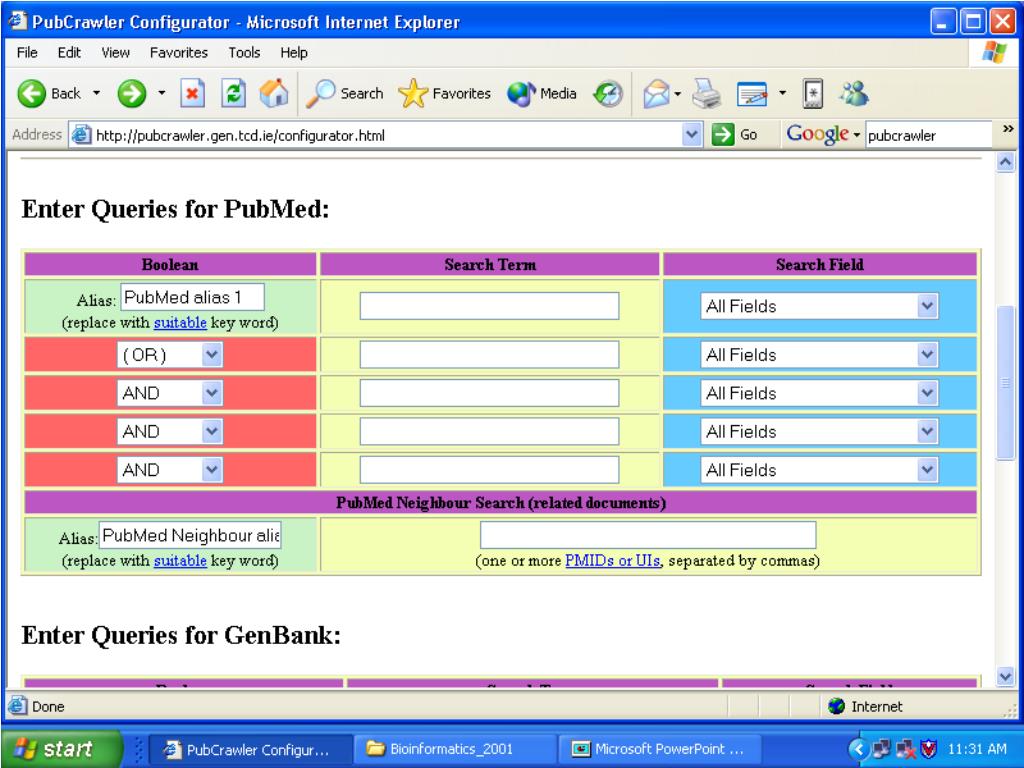Click the Messenger people icon
This screenshot has width=1024, height=768.
pos(854,93)
